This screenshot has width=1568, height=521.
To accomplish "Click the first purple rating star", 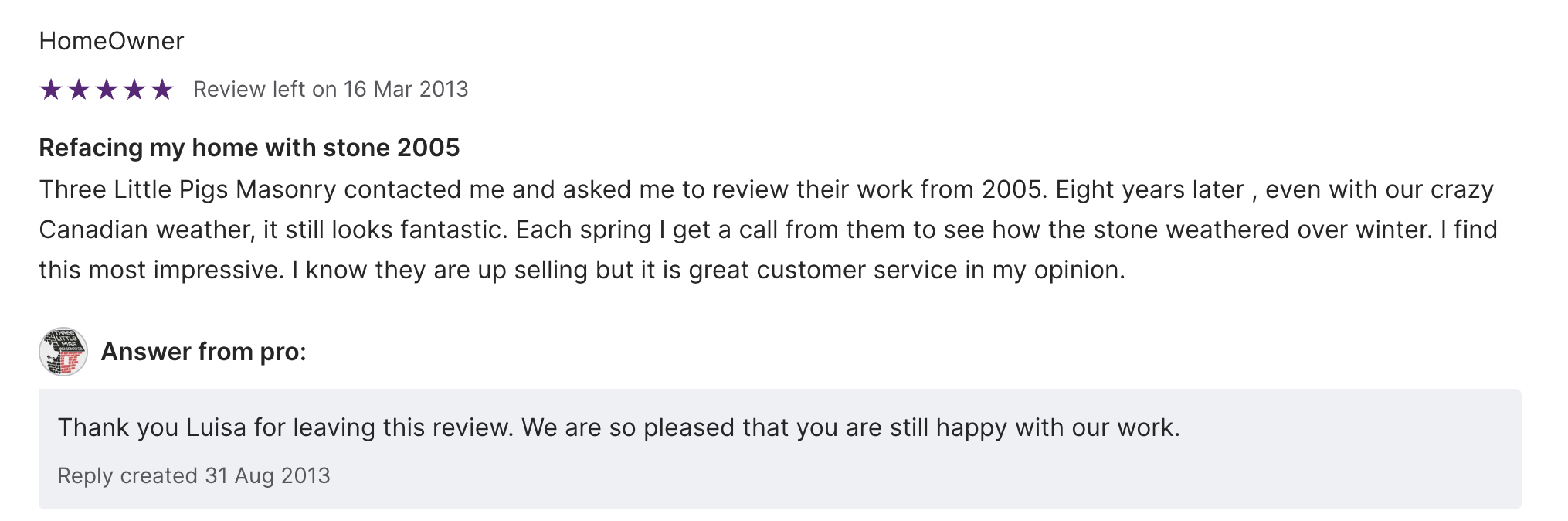I will (51, 90).
